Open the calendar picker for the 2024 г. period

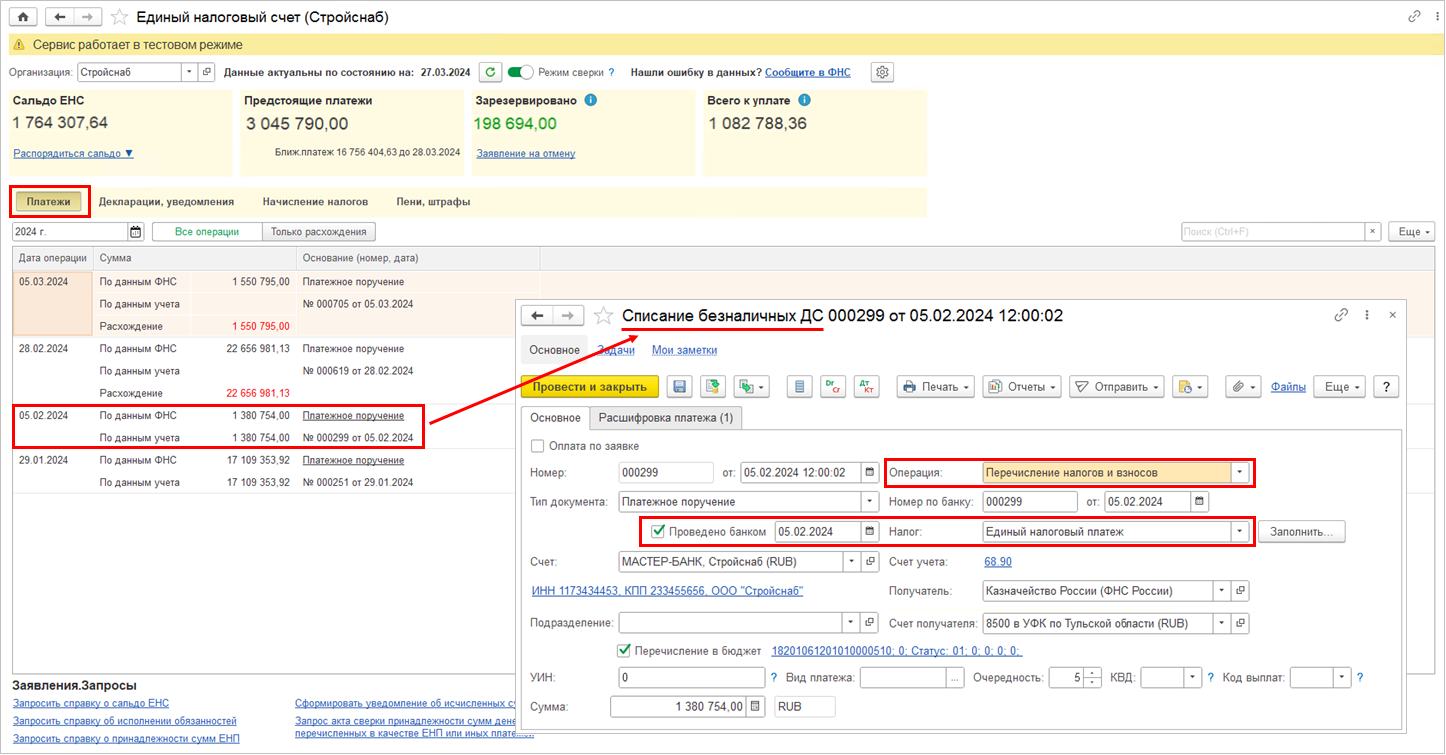(x=136, y=232)
